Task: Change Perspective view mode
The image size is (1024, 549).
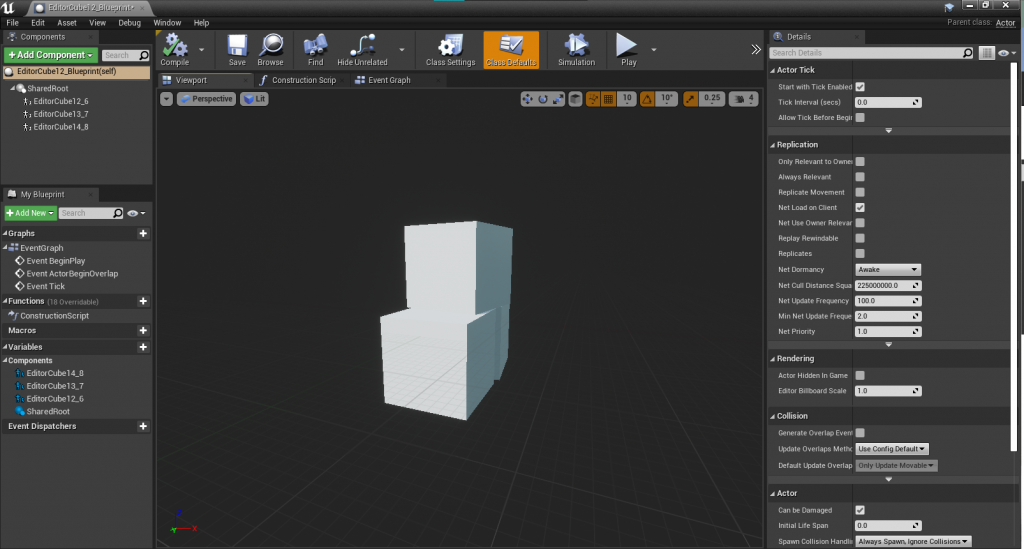Action: [206, 99]
